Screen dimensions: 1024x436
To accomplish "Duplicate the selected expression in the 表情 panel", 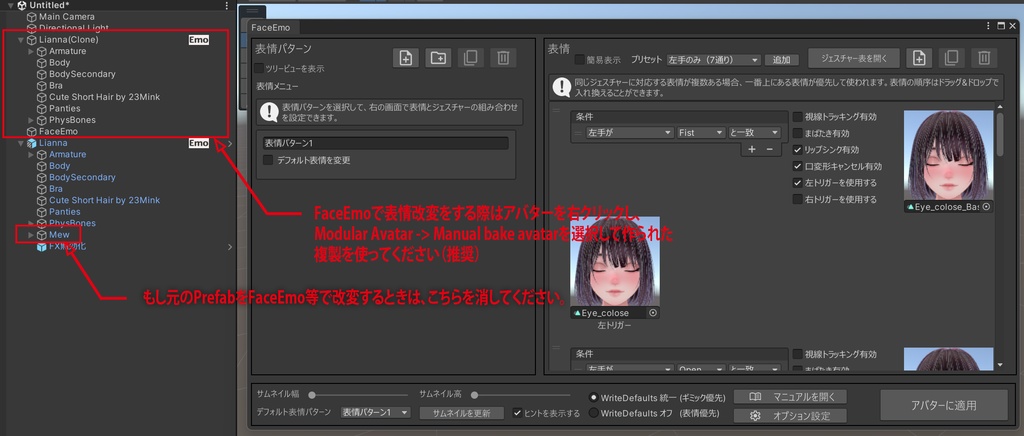I will tap(952, 58).
